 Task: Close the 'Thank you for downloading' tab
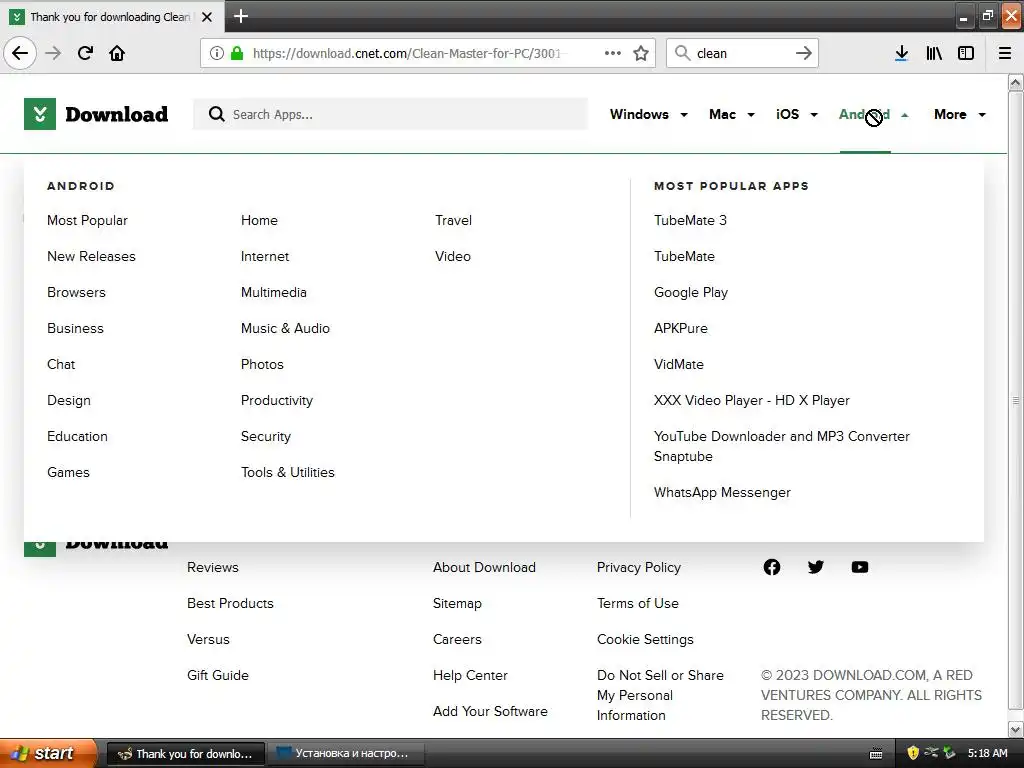click(x=207, y=17)
